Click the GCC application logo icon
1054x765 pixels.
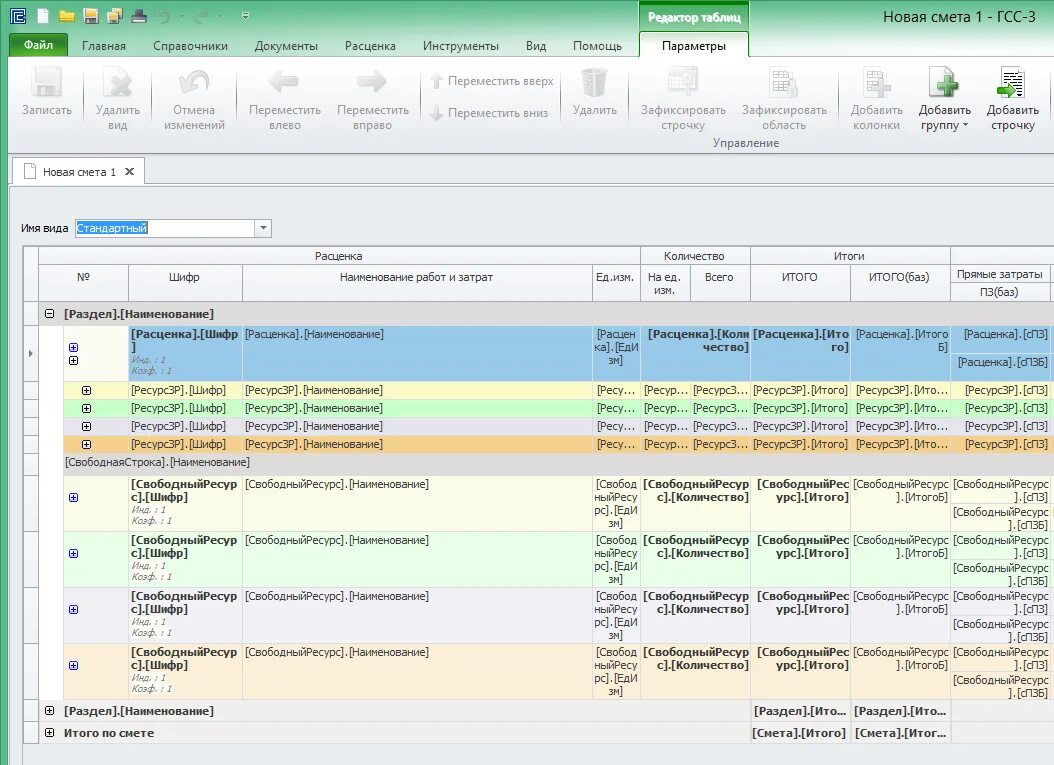(18, 15)
